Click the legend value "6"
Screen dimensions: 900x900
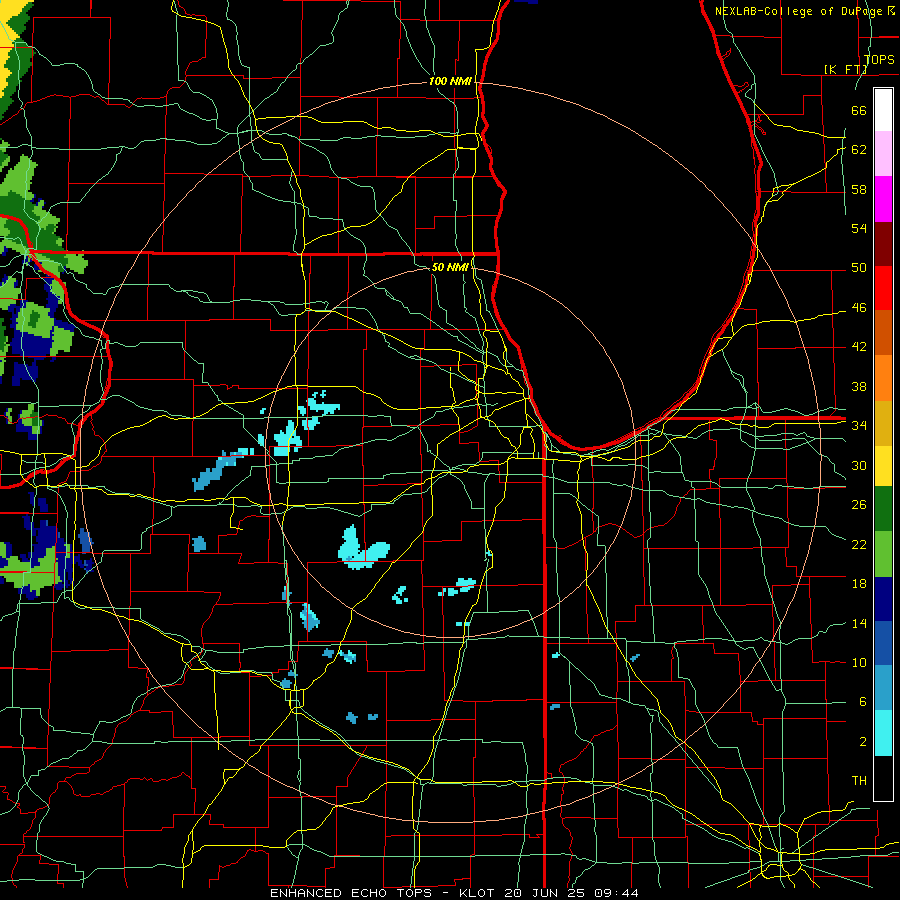[862, 702]
